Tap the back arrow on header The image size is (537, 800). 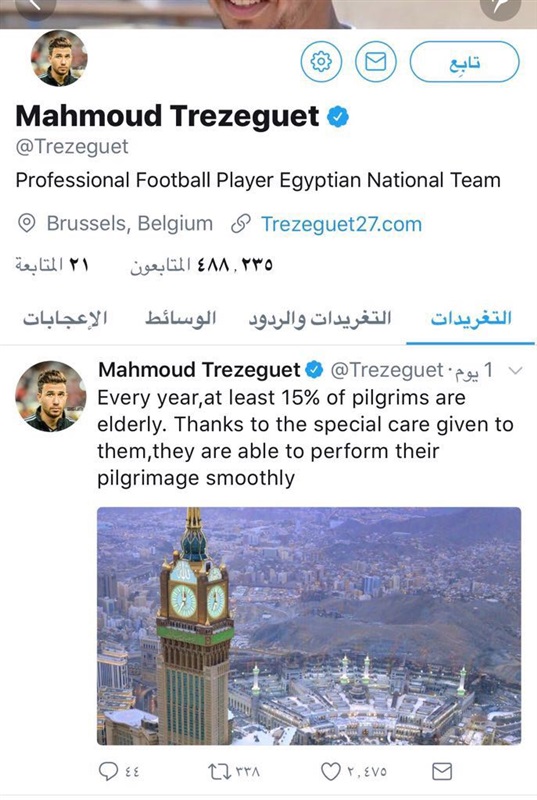pos(35,6)
